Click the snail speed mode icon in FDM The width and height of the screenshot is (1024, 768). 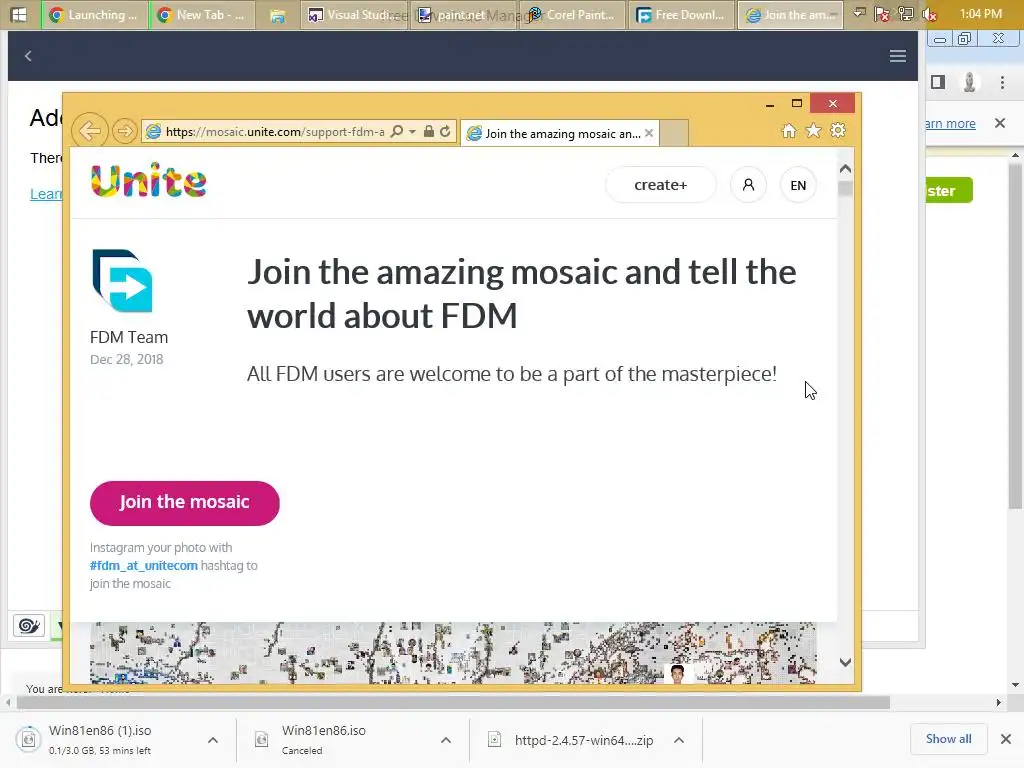(x=29, y=626)
